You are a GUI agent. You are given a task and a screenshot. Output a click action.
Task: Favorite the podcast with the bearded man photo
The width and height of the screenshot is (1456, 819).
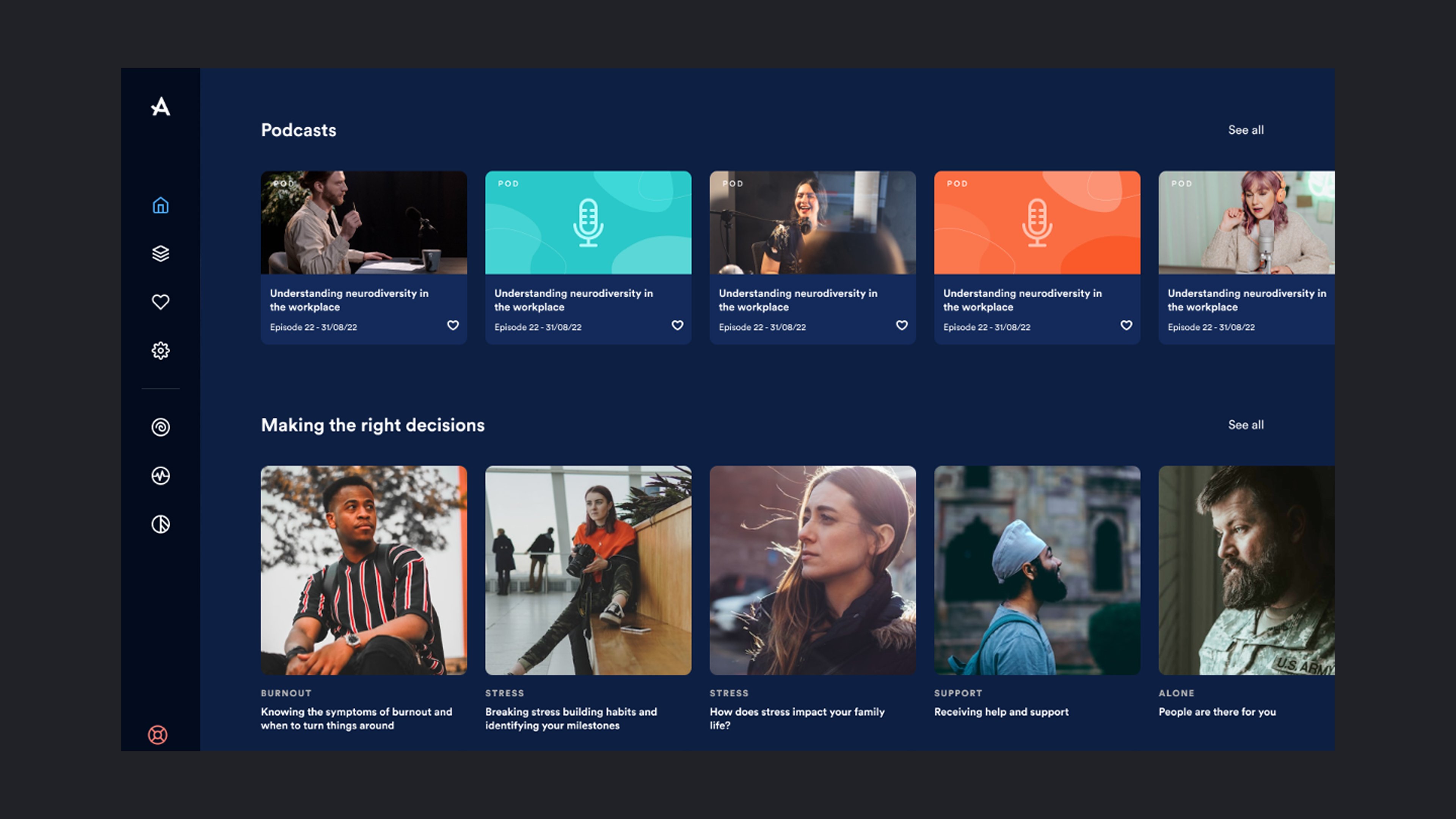point(453,325)
